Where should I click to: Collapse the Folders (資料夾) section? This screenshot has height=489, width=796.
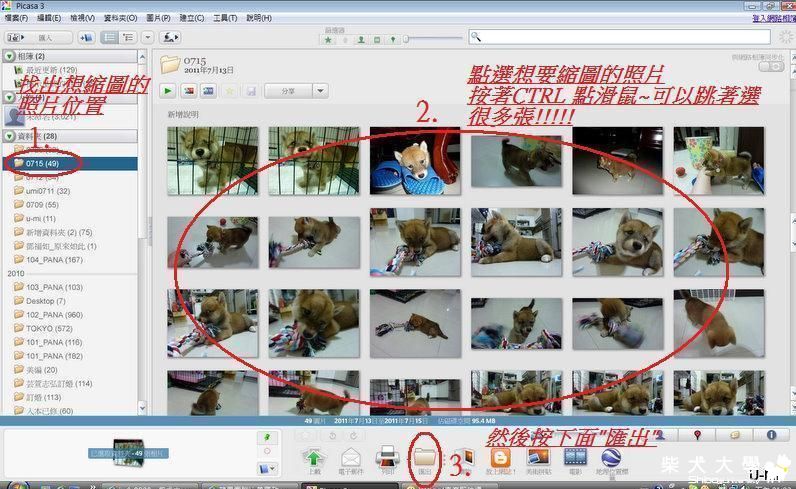[x=10, y=135]
